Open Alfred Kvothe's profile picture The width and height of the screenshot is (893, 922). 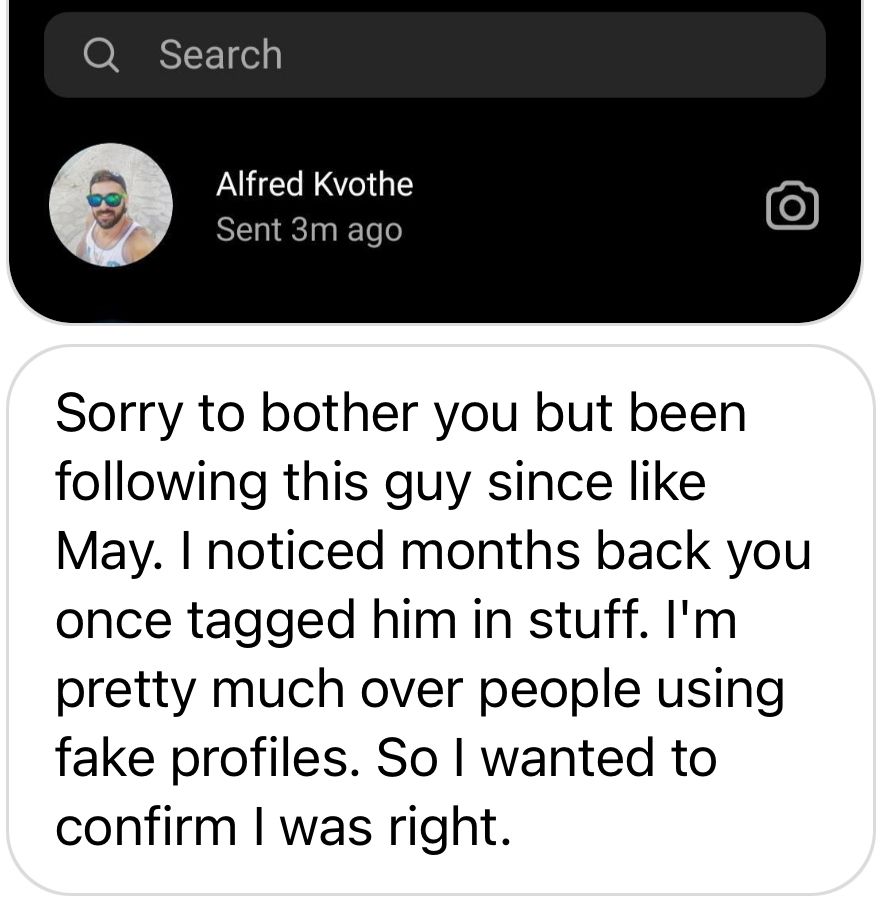[x=111, y=205]
